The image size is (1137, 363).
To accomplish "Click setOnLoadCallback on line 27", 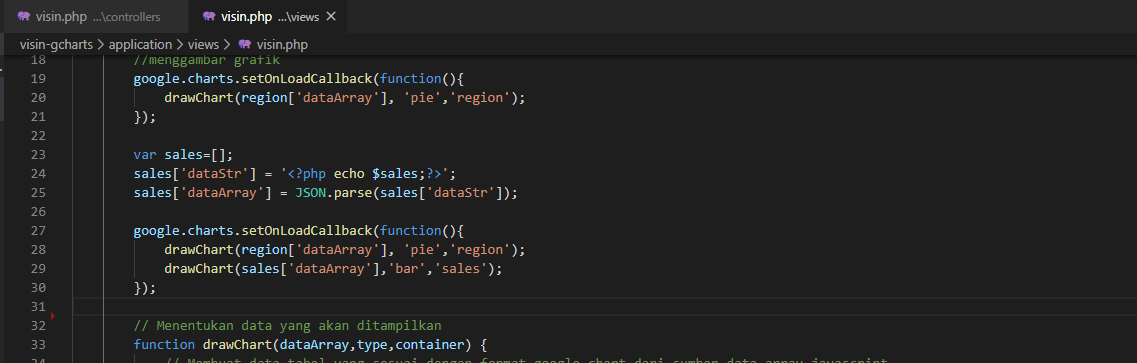I will point(307,230).
